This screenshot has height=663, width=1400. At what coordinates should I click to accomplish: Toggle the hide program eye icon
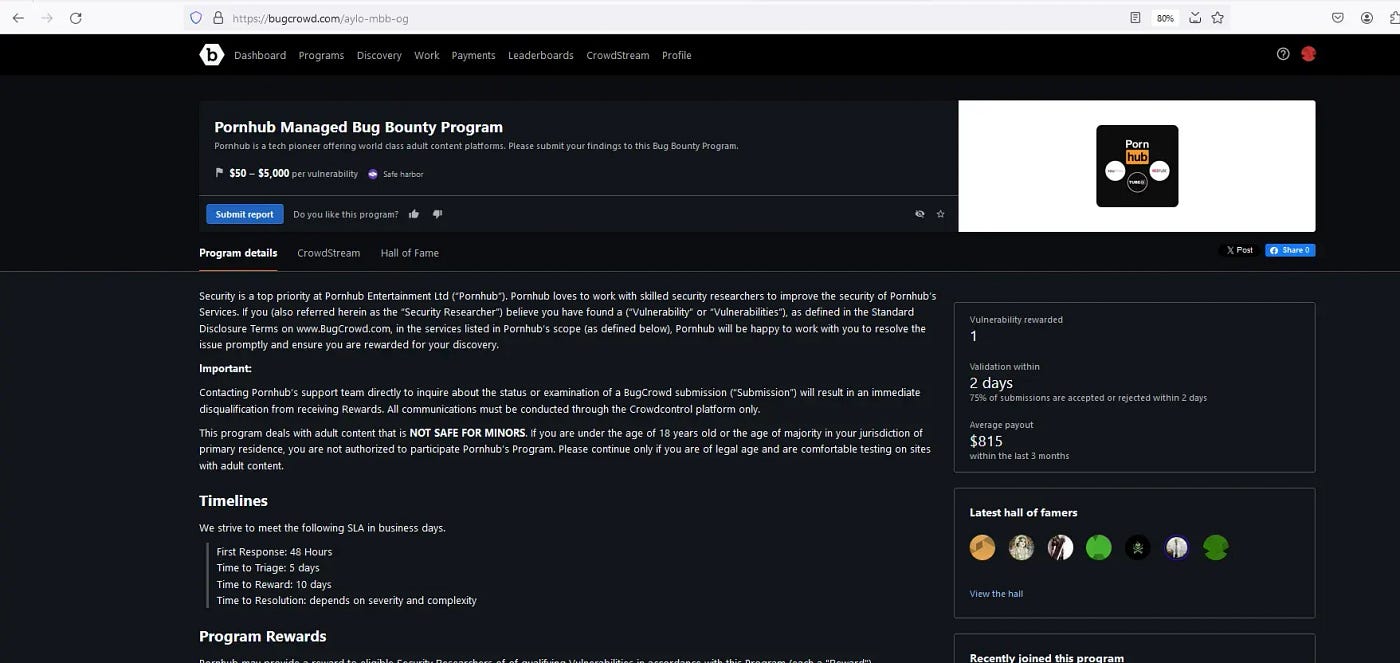point(919,214)
